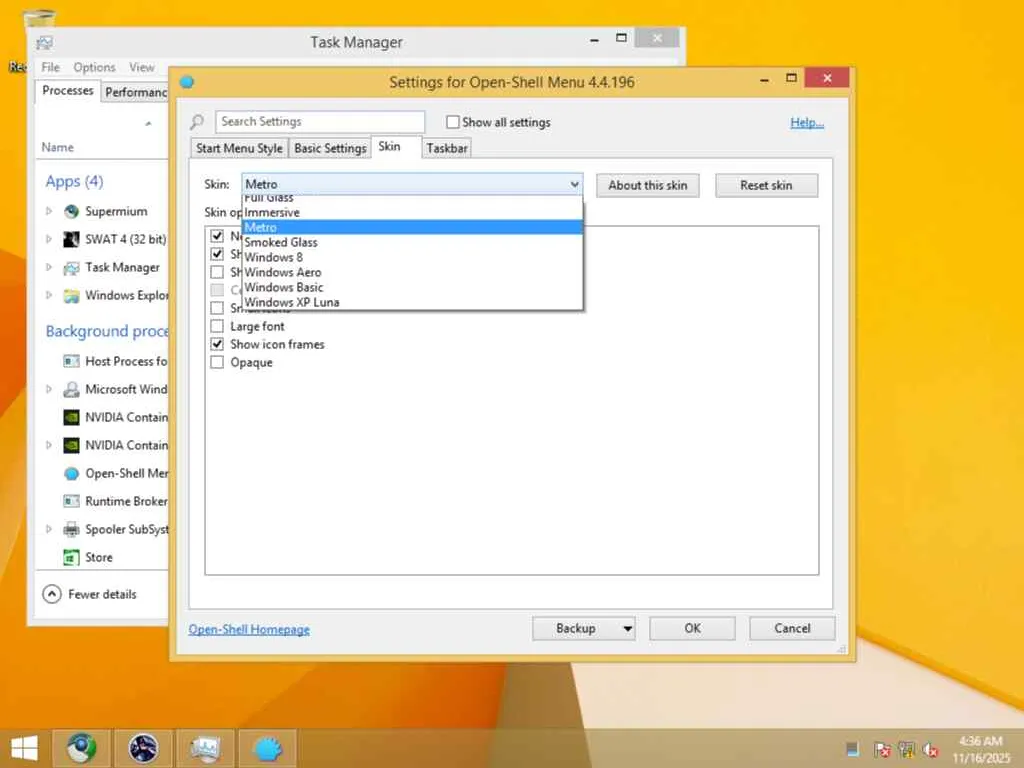Expand the Spooler SubSystem row

49,530
